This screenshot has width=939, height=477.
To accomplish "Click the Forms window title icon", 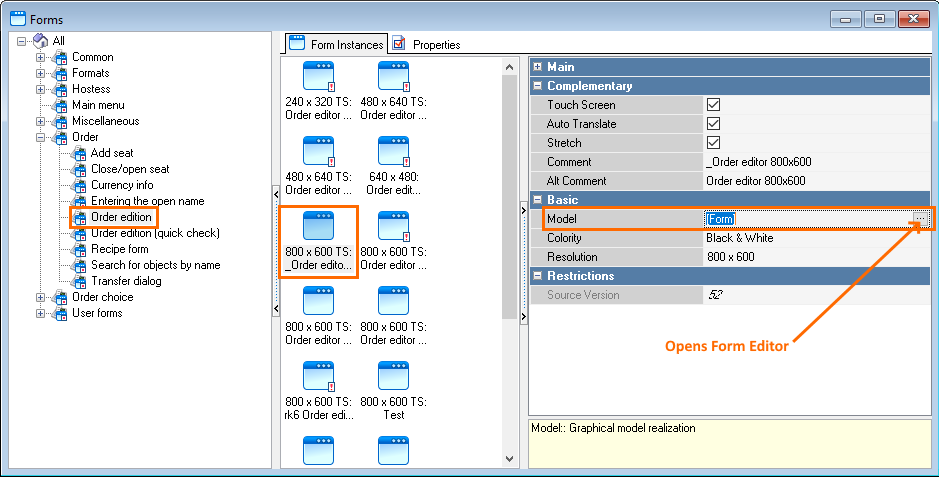I will [18, 19].
